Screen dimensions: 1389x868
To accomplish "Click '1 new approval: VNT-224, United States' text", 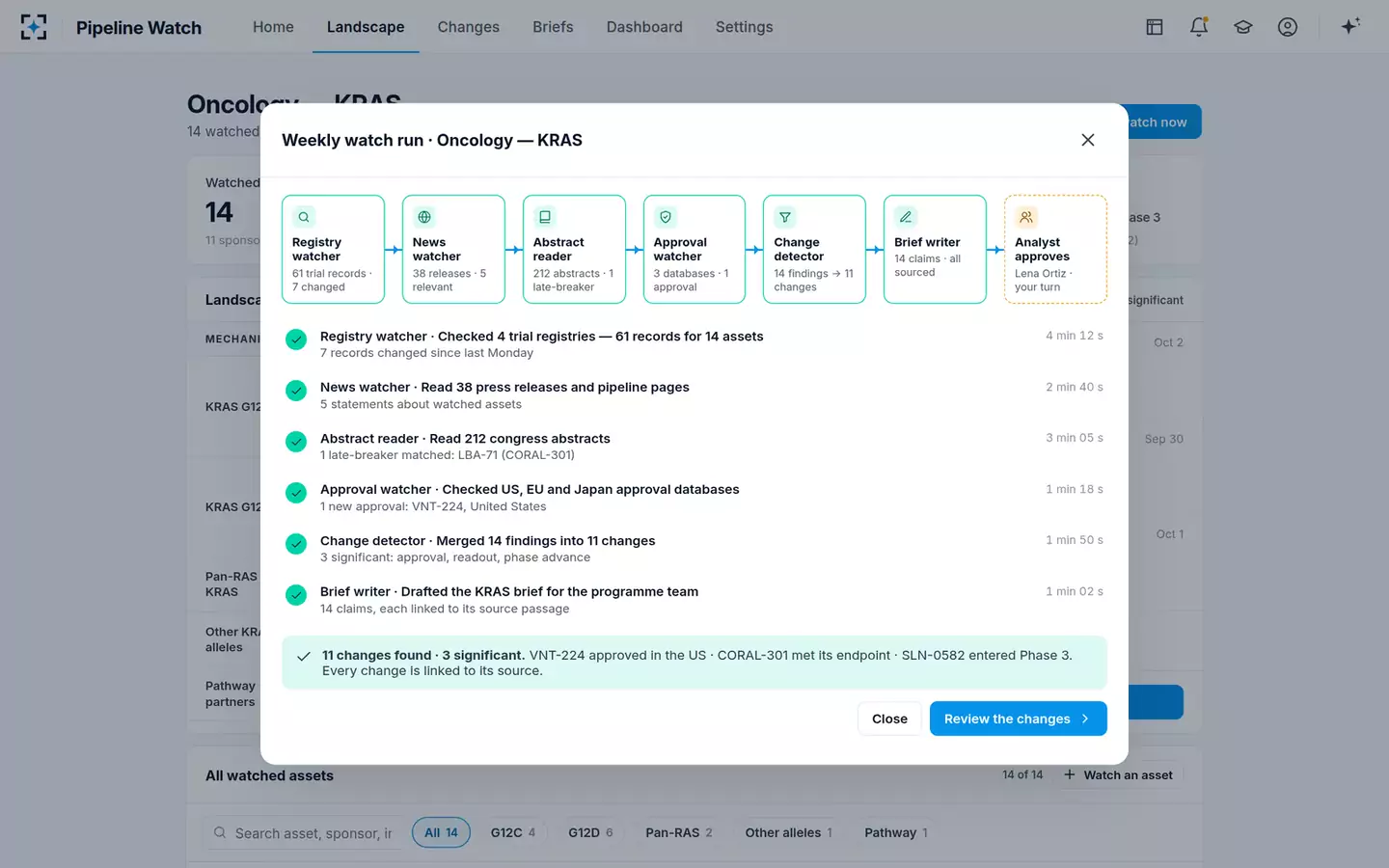I will point(433,506).
